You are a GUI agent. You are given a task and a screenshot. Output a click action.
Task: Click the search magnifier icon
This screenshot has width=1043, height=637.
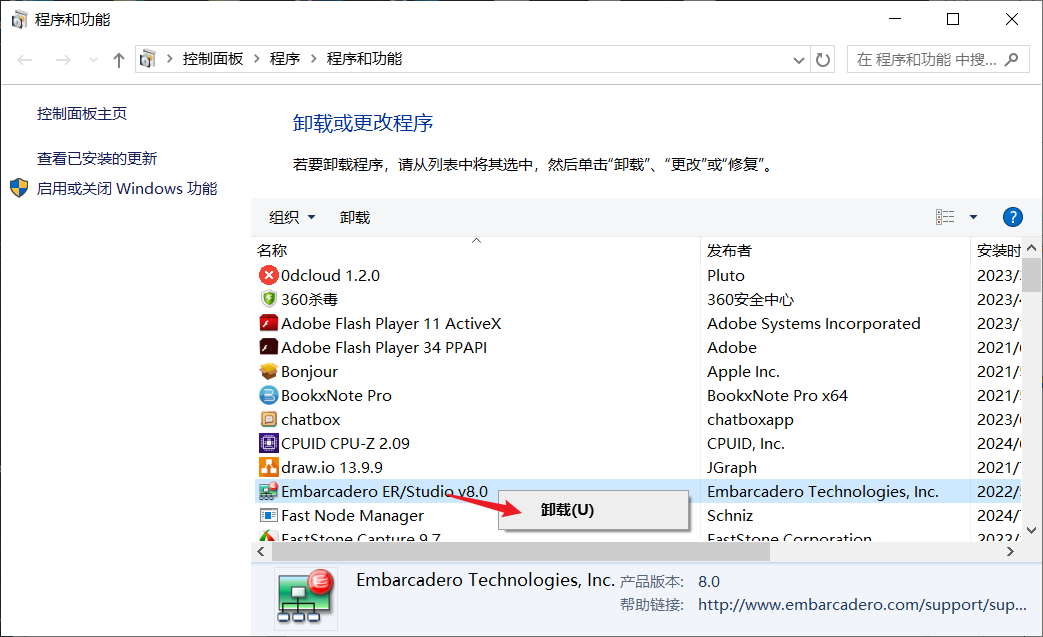1012,59
